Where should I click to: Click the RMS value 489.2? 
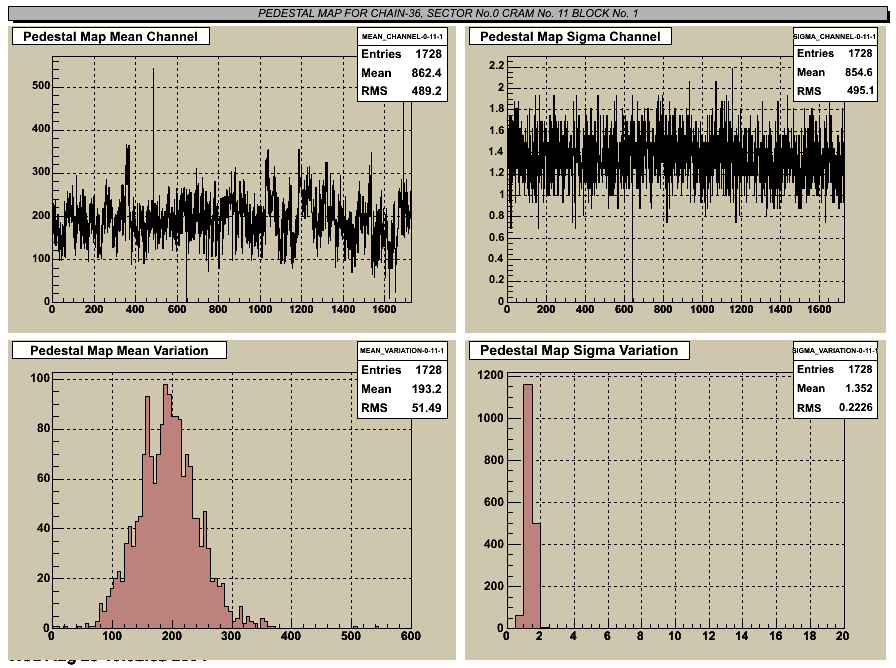pyautogui.click(x=426, y=91)
